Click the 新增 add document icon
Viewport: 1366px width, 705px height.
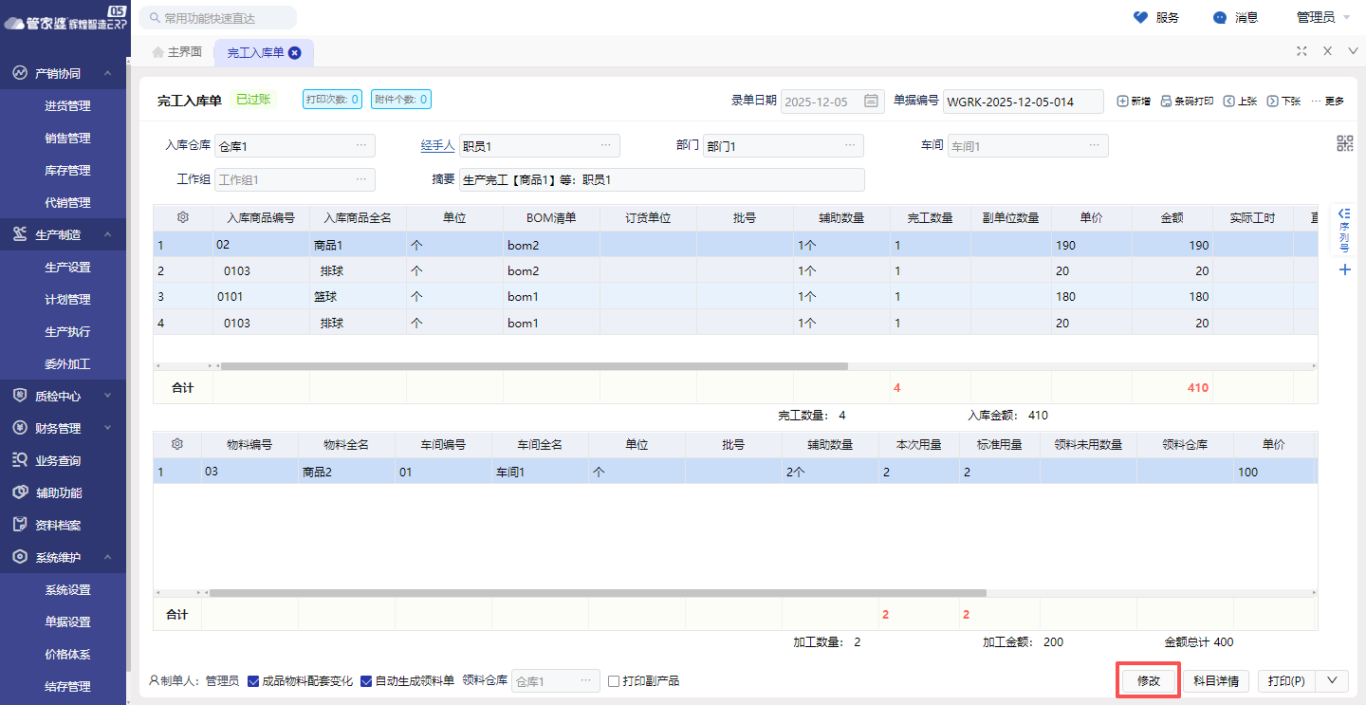coord(1123,101)
